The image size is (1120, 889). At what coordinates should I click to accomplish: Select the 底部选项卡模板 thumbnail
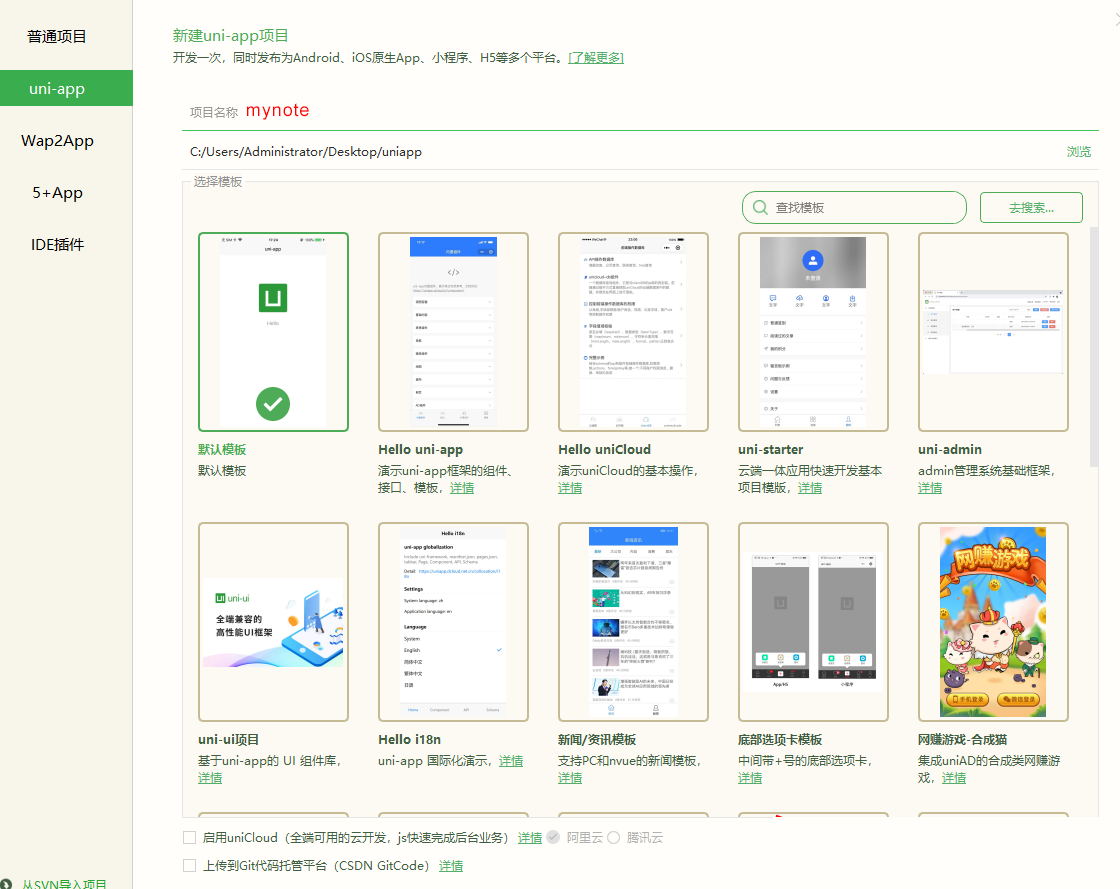[814, 622]
